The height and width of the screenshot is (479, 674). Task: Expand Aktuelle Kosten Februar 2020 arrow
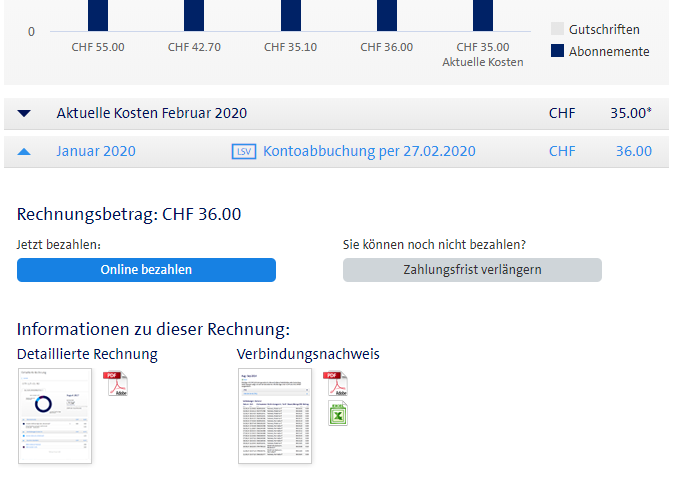[x=24, y=114]
